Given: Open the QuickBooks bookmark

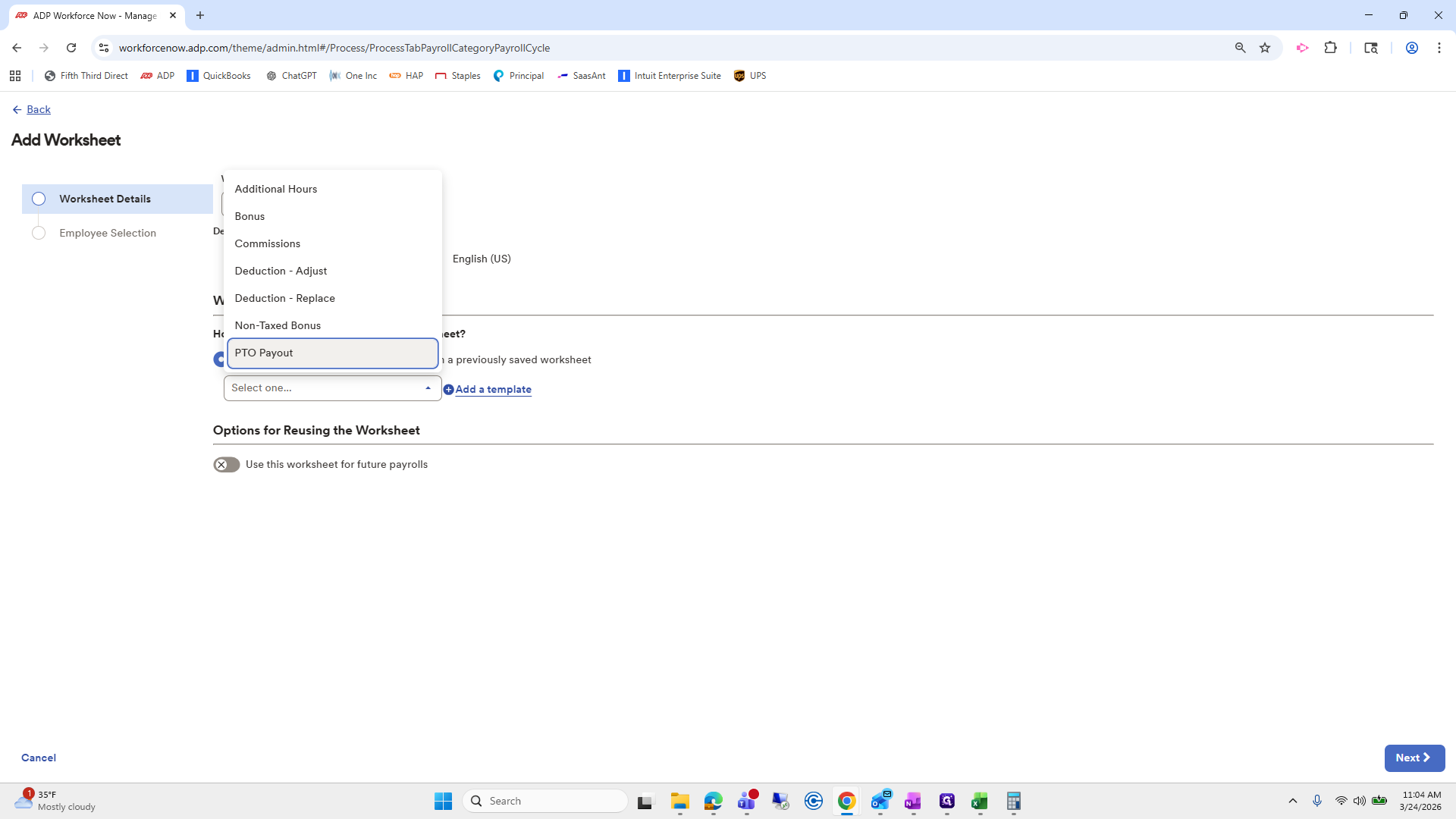Looking at the screenshot, I should pos(218,76).
